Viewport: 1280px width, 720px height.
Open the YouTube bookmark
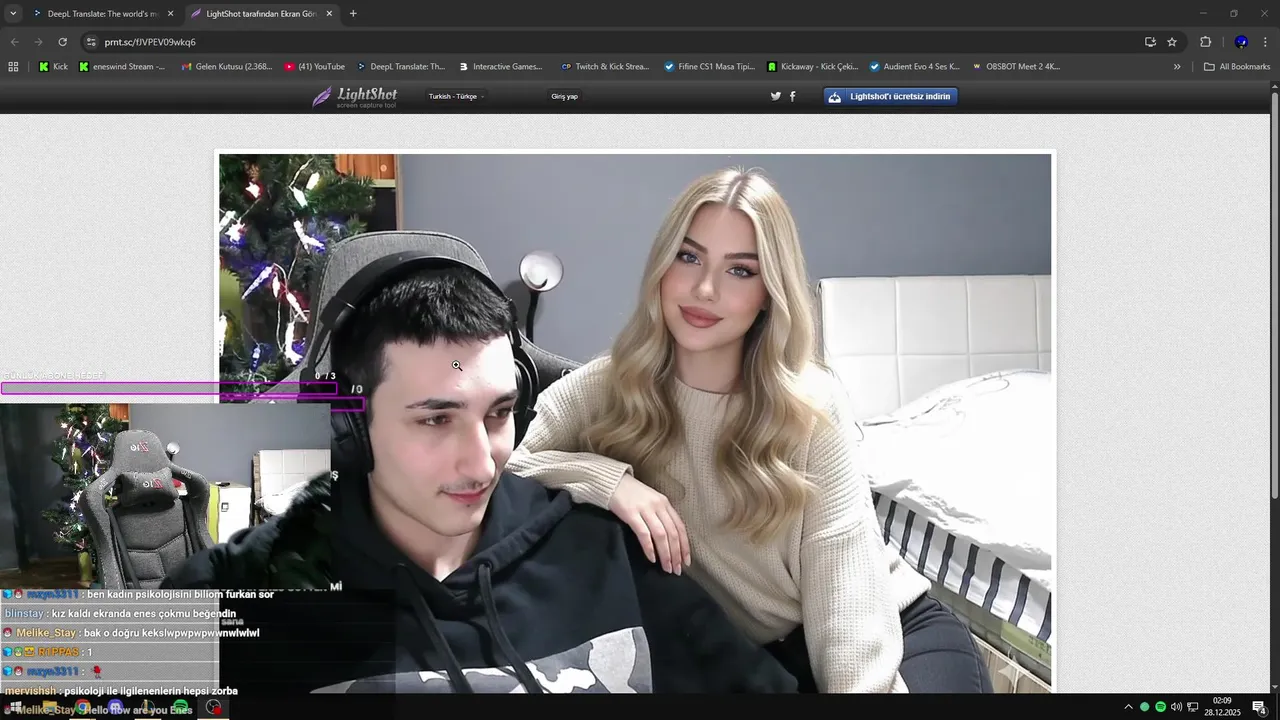point(314,67)
